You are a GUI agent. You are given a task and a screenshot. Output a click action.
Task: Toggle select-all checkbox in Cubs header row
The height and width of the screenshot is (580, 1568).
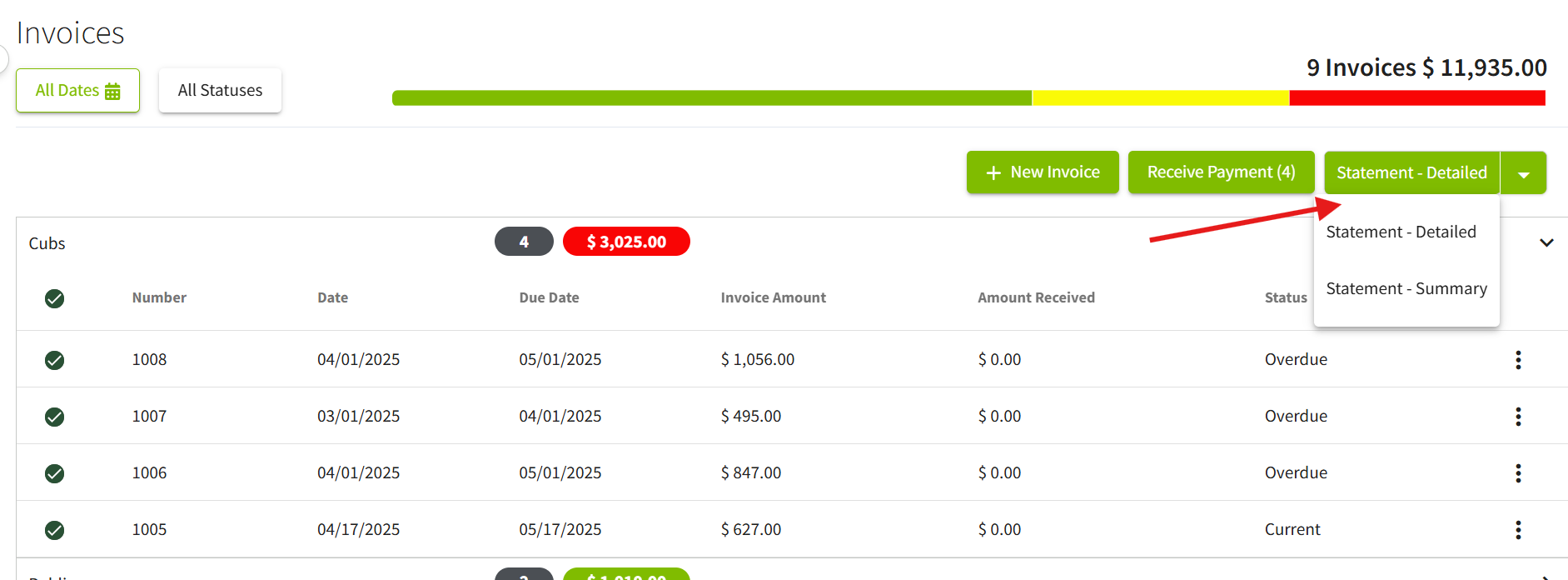[x=55, y=298]
